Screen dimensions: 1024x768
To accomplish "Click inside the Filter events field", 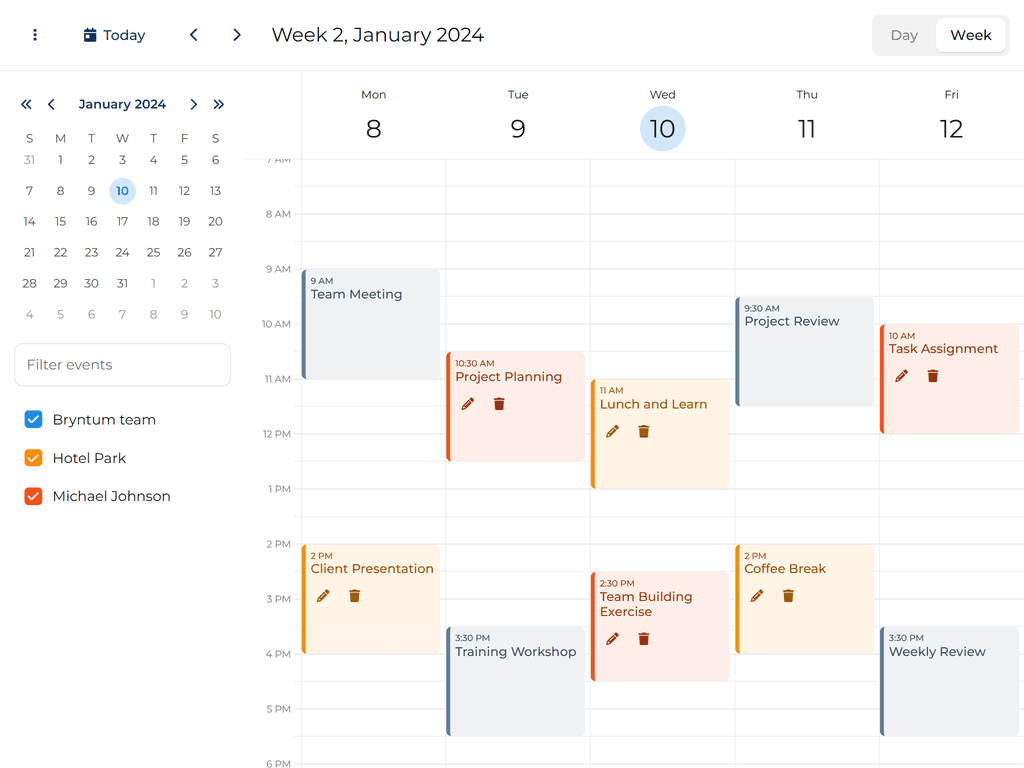I will click(122, 365).
